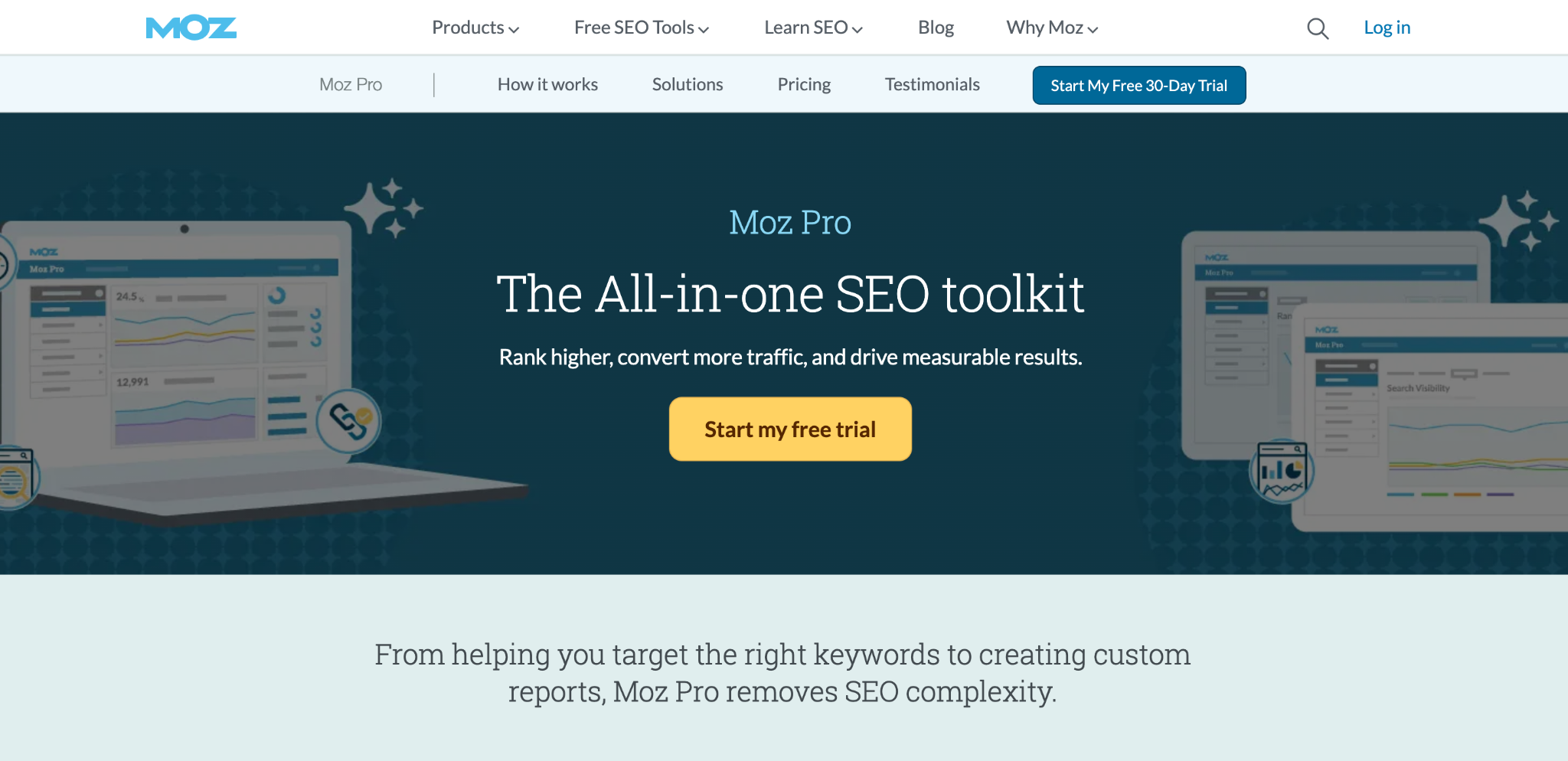1568x761 pixels.
Task: Click Start My Free 30-Day Trial button
Action: (x=1139, y=85)
